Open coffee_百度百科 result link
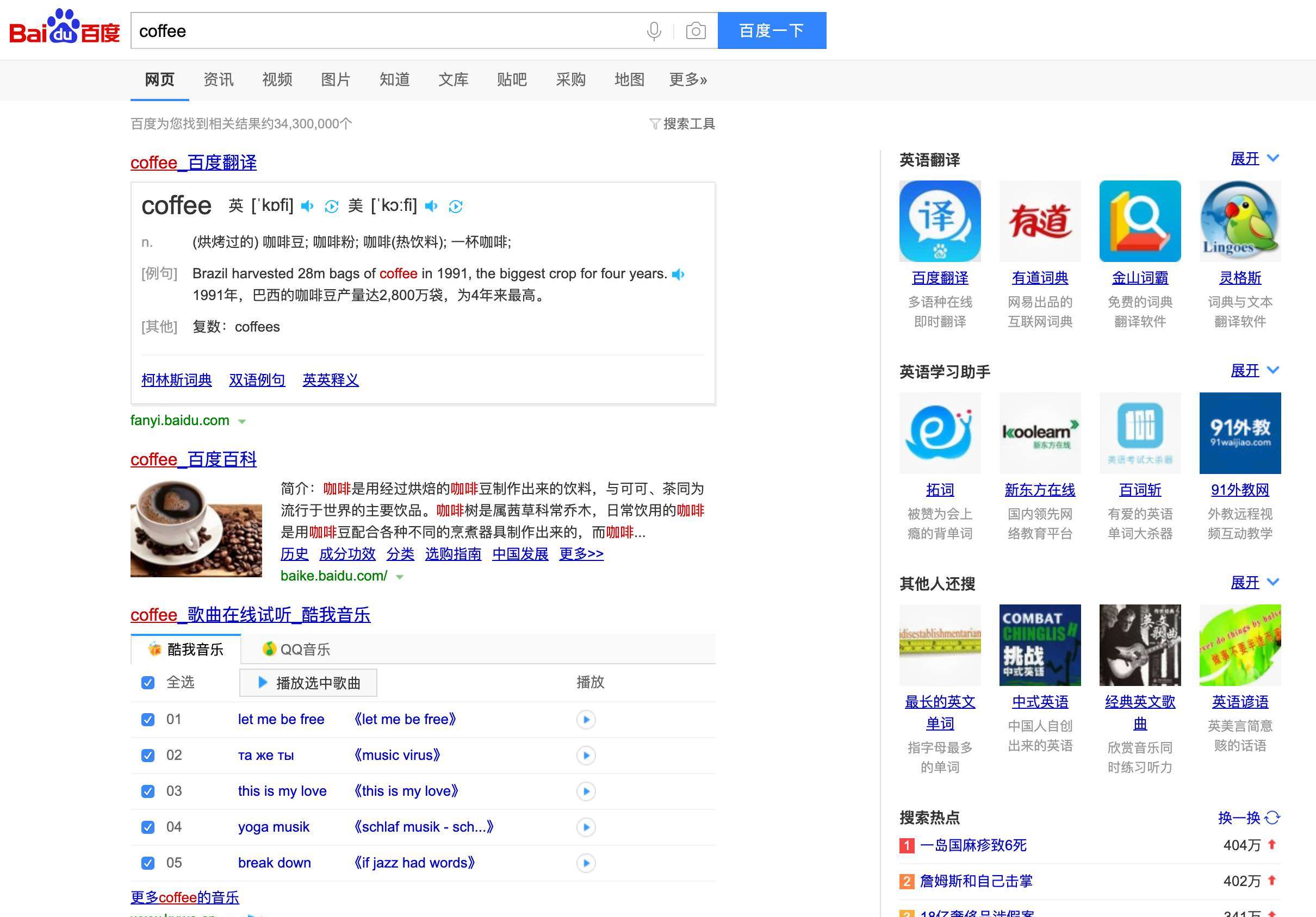This screenshot has width=1316, height=917. pos(194,459)
